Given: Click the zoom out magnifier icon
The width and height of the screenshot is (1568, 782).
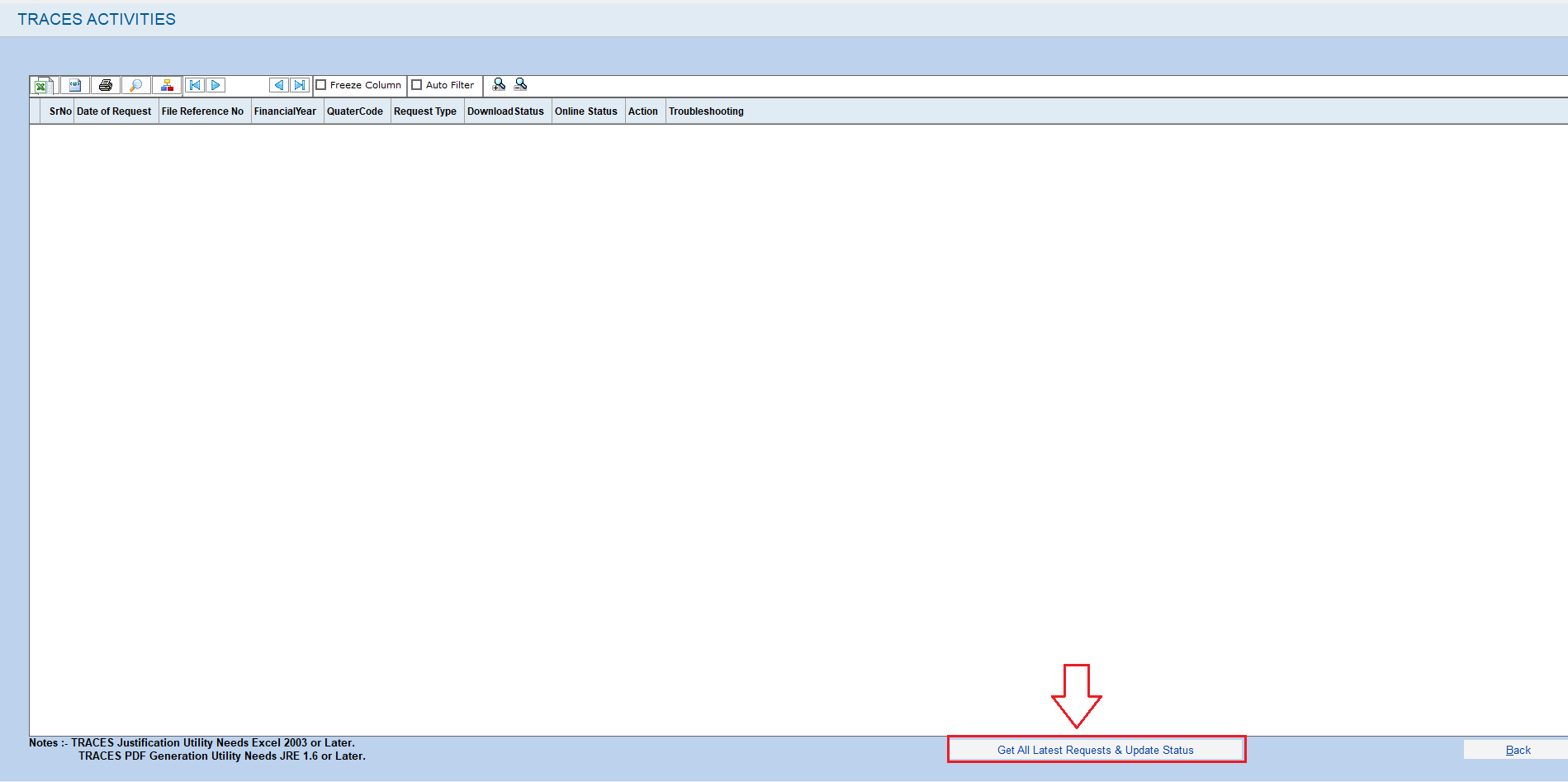Looking at the screenshot, I should click(x=520, y=84).
